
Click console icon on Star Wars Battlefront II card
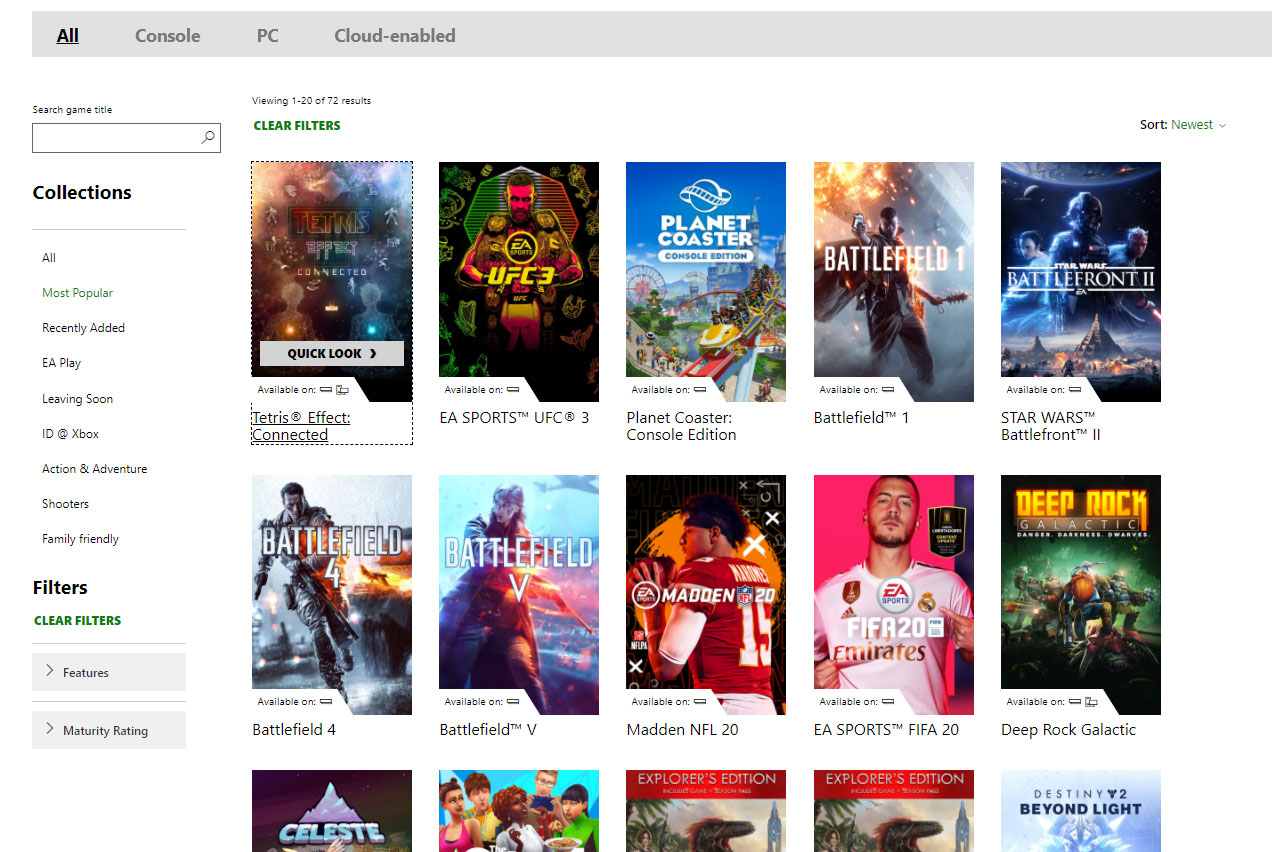pyautogui.click(x=1075, y=390)
